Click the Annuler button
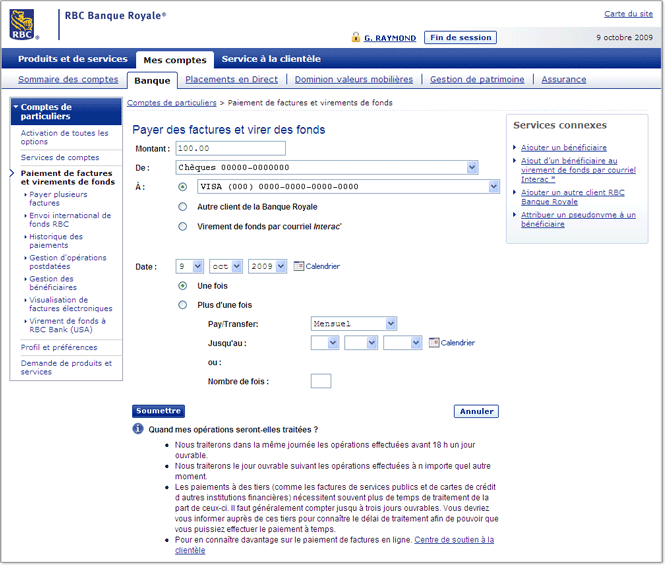 point(476,411)
